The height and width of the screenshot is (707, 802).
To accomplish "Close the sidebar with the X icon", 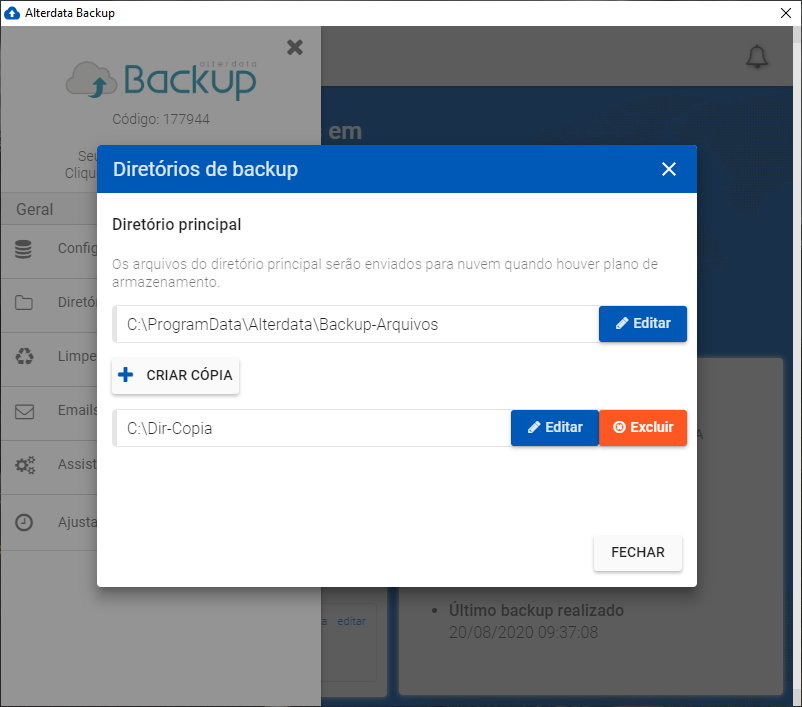I will coord(295,48).
